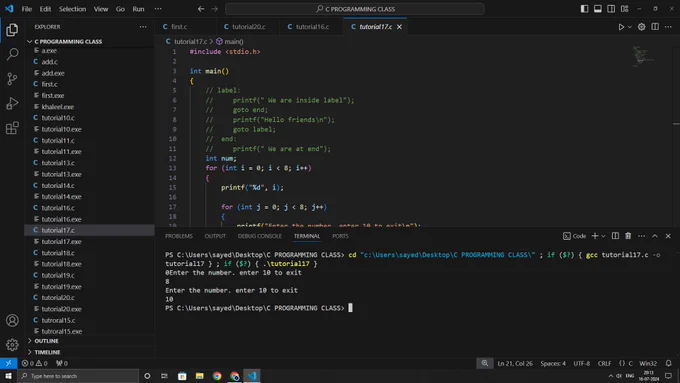Switch to the DEBUG CONSOLE panel tab
This screenshot has width=680, height=383.
pyautogui.click(x=259, y=236)
